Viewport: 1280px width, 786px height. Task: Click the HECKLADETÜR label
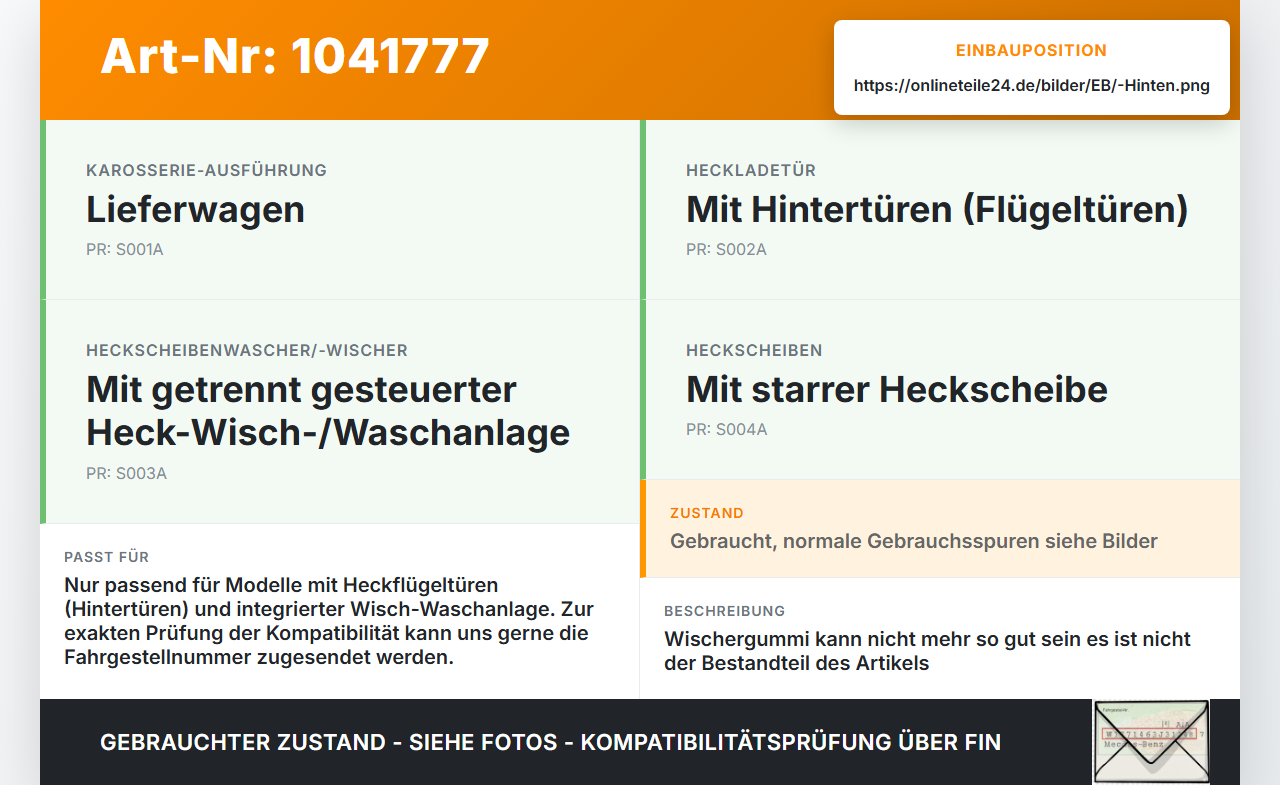[x=751, y=170]
